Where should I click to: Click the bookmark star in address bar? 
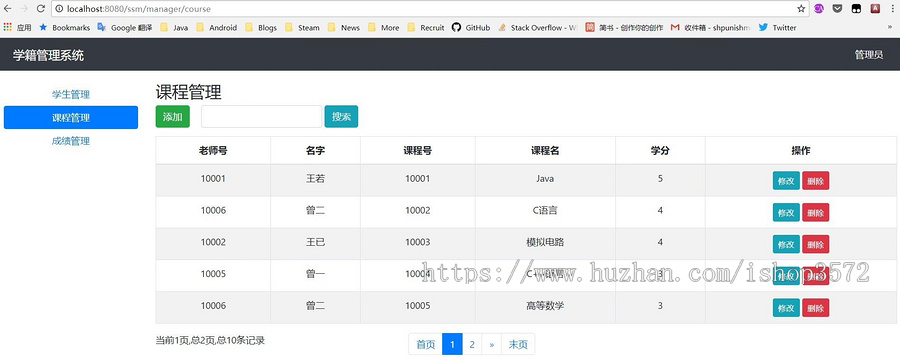point(801,9)
